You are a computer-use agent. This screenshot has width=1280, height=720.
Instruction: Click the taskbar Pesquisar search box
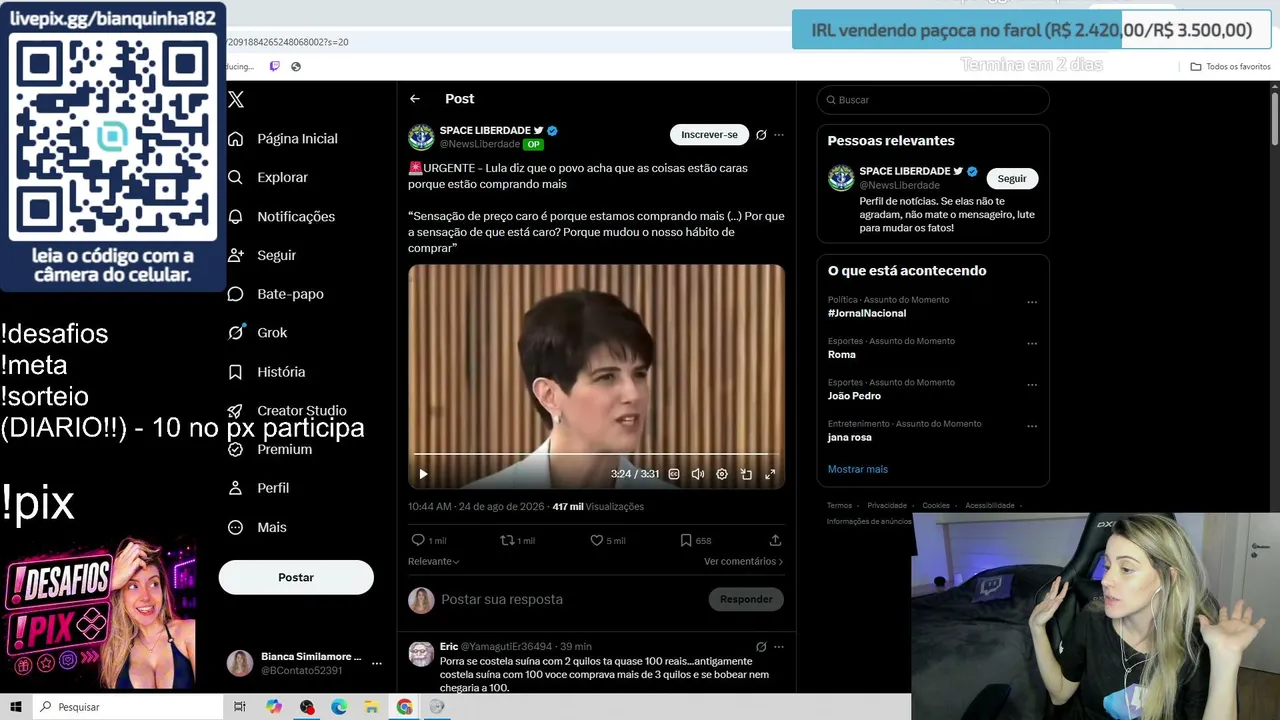click(x=130, y=707)
